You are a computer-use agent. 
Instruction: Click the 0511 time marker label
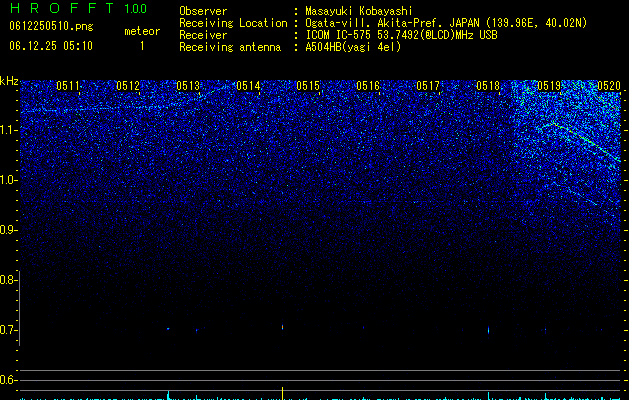point(68,86)
